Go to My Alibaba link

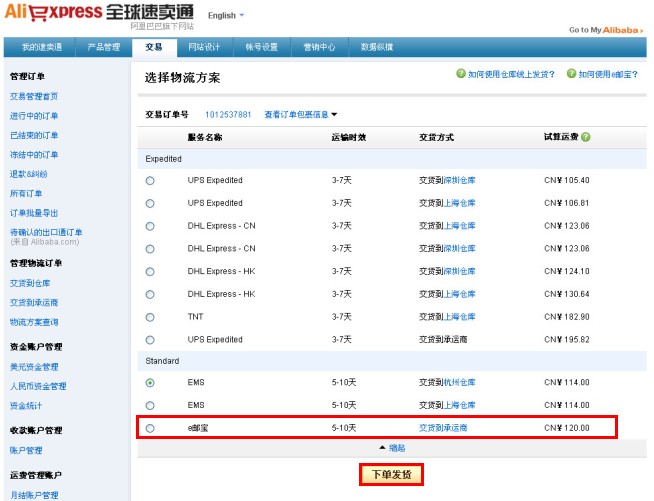(x=606, y=30)
